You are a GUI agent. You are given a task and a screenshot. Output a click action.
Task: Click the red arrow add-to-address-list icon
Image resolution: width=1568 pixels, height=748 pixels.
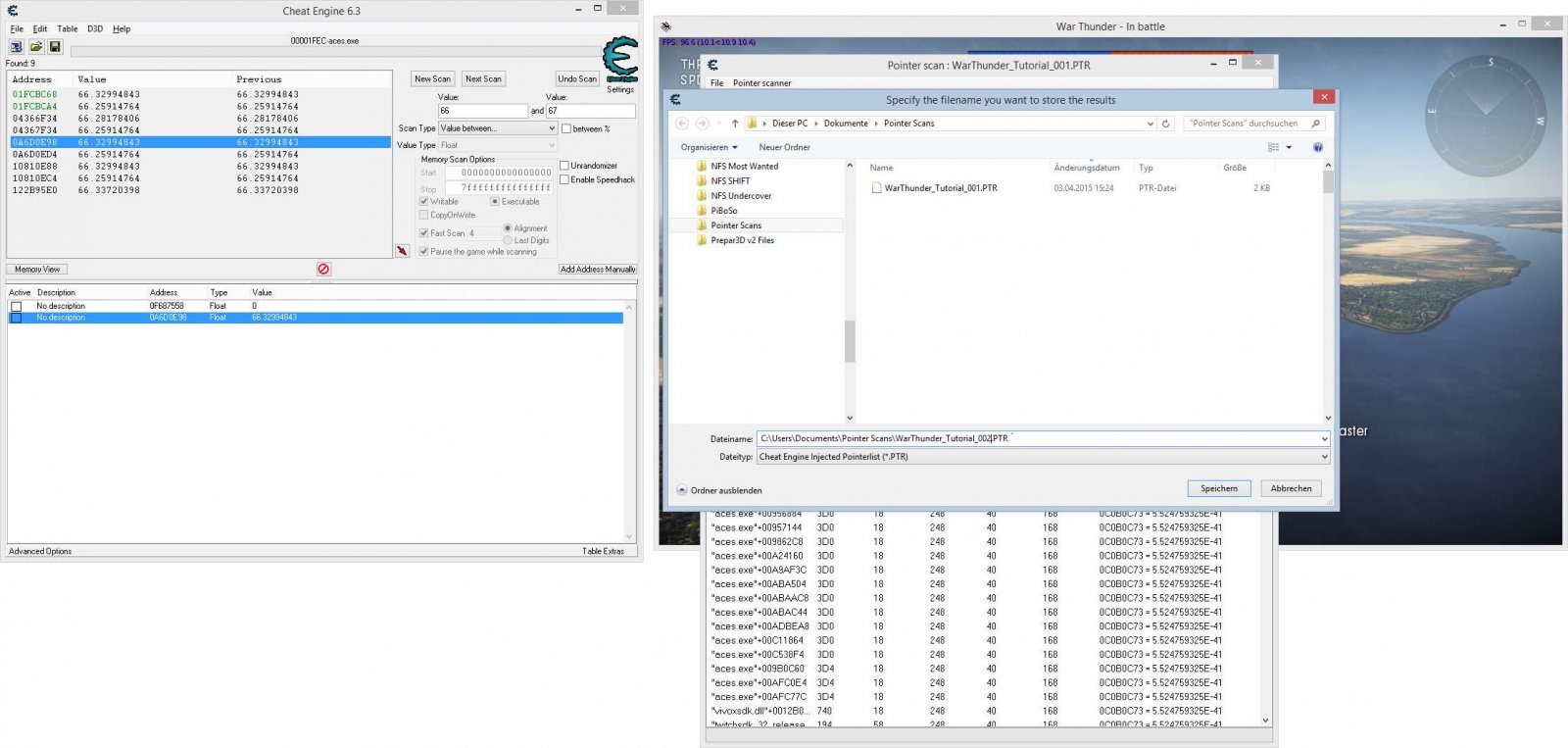pyautogui.click(x=402, y=251)
